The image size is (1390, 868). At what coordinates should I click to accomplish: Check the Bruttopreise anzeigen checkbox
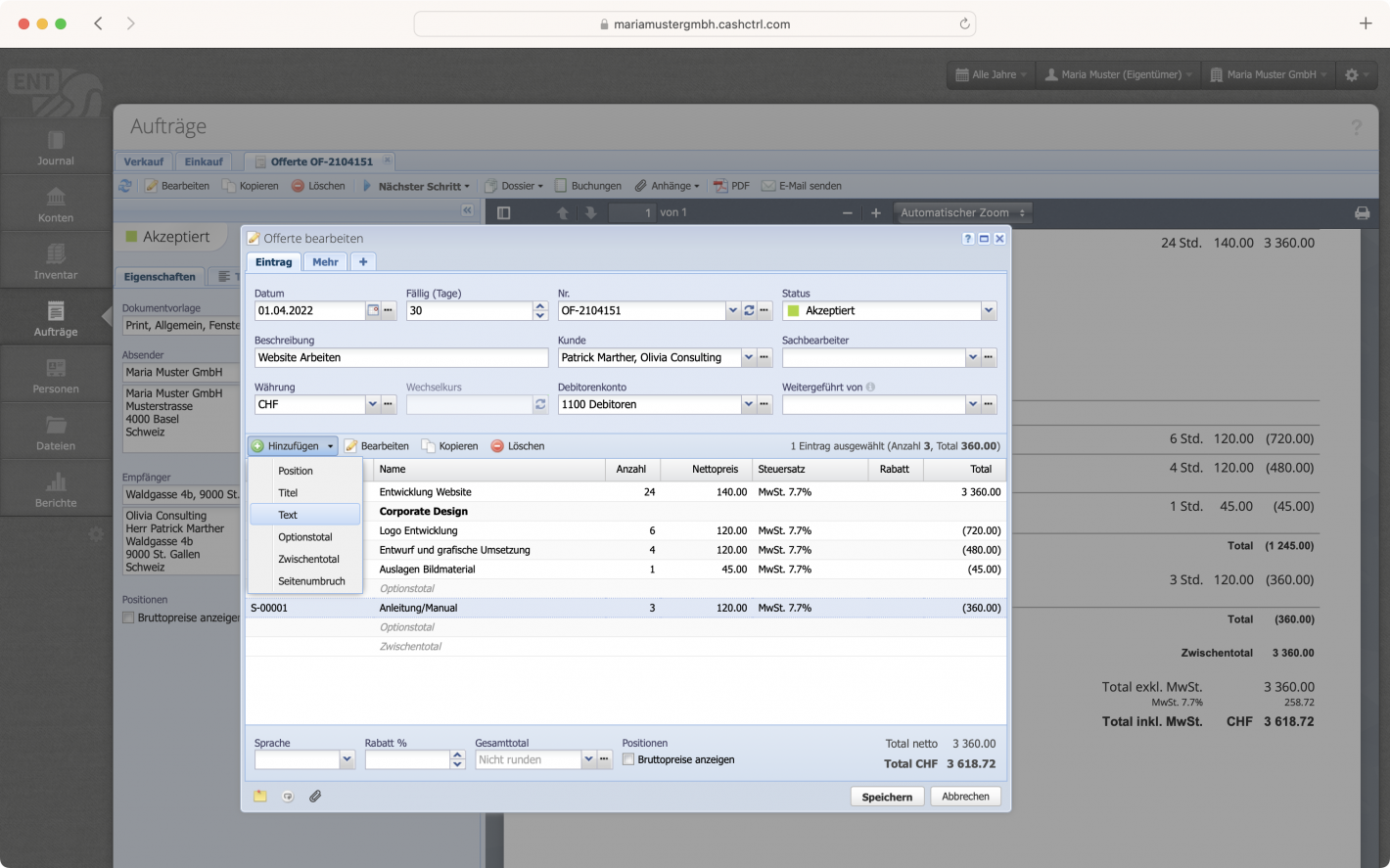[627, 759]
